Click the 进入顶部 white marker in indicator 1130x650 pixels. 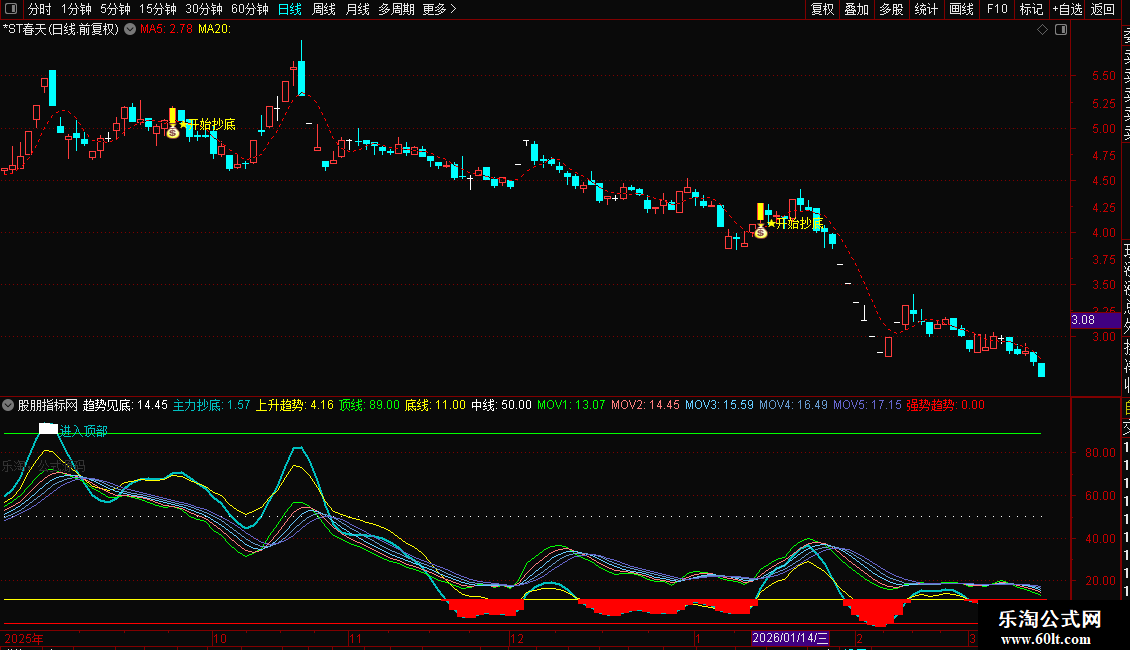point(48,429)
